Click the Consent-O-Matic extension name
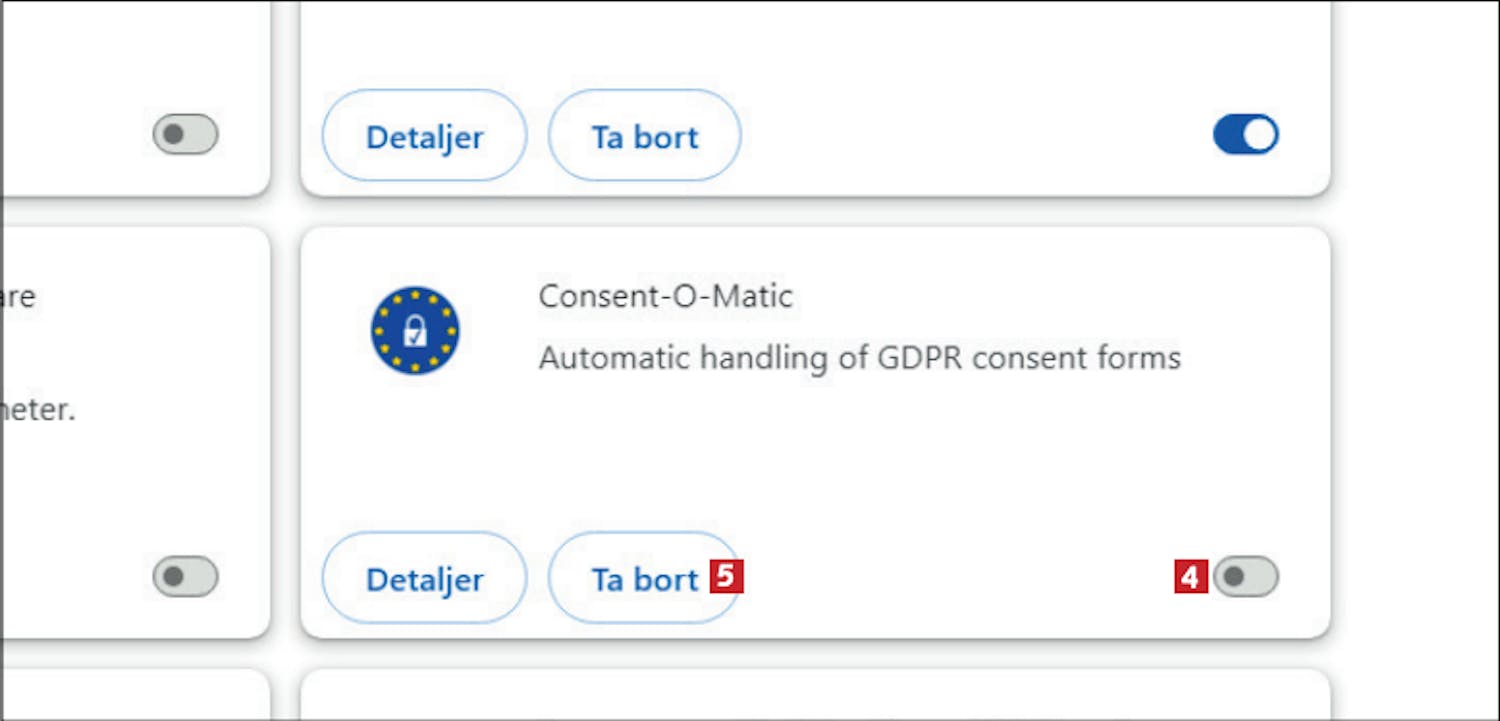Viewport: 1500px width, 721px height. point(665,296)
